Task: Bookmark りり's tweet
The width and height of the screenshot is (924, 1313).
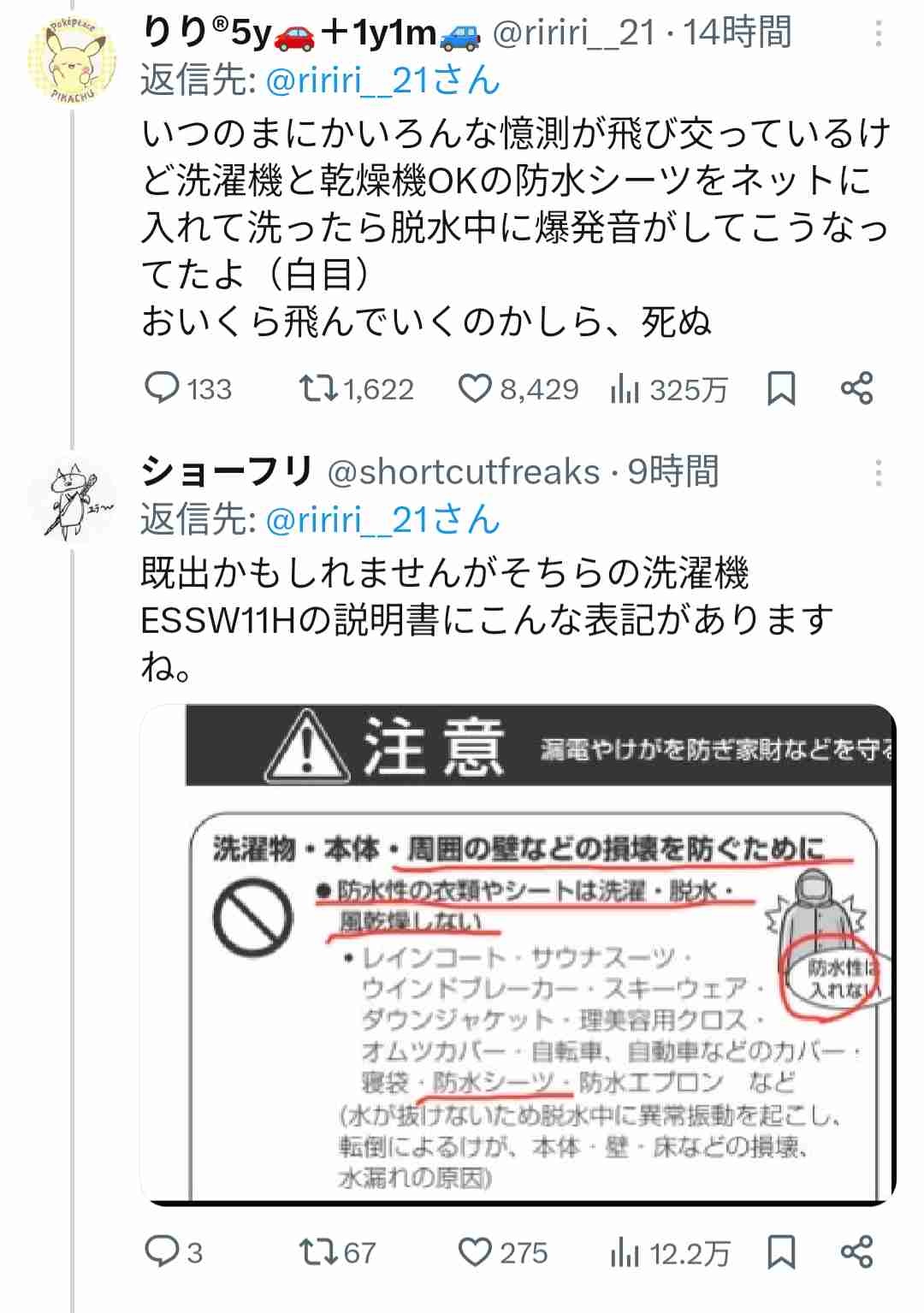Action: pos(781,389)
